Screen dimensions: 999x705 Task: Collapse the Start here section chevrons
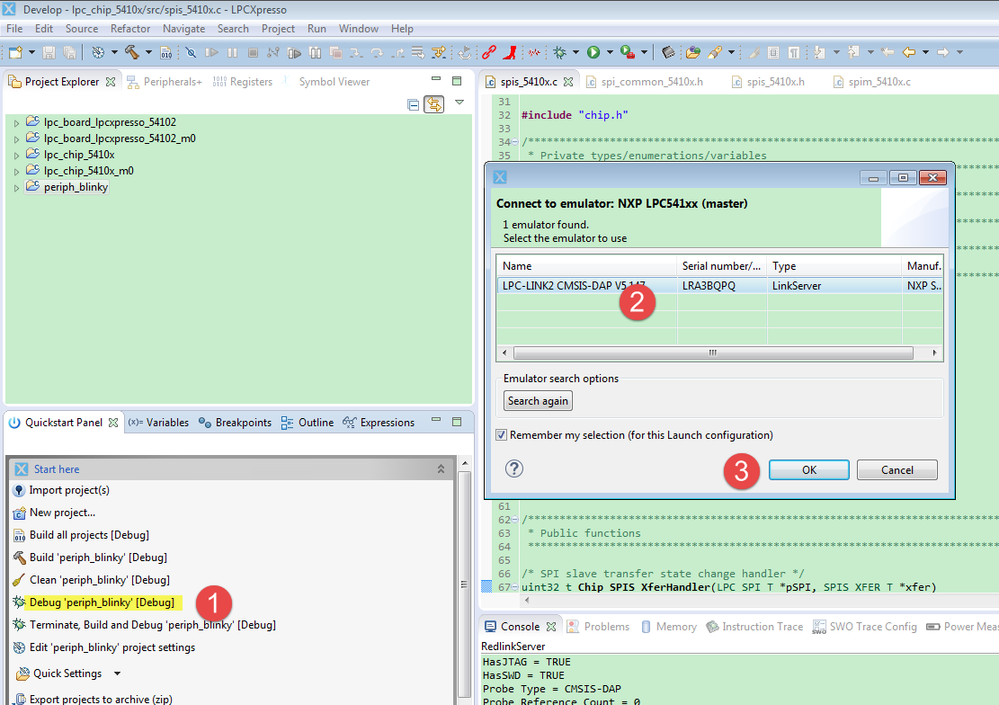441,469
